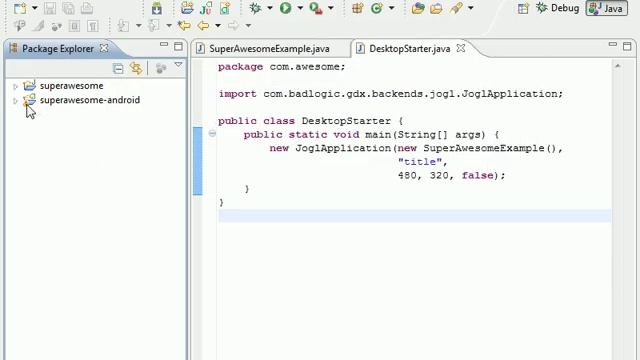Click the New wizard toolbar icon
640x360 pixels.
pyautogui.click(x=20, y=8)
